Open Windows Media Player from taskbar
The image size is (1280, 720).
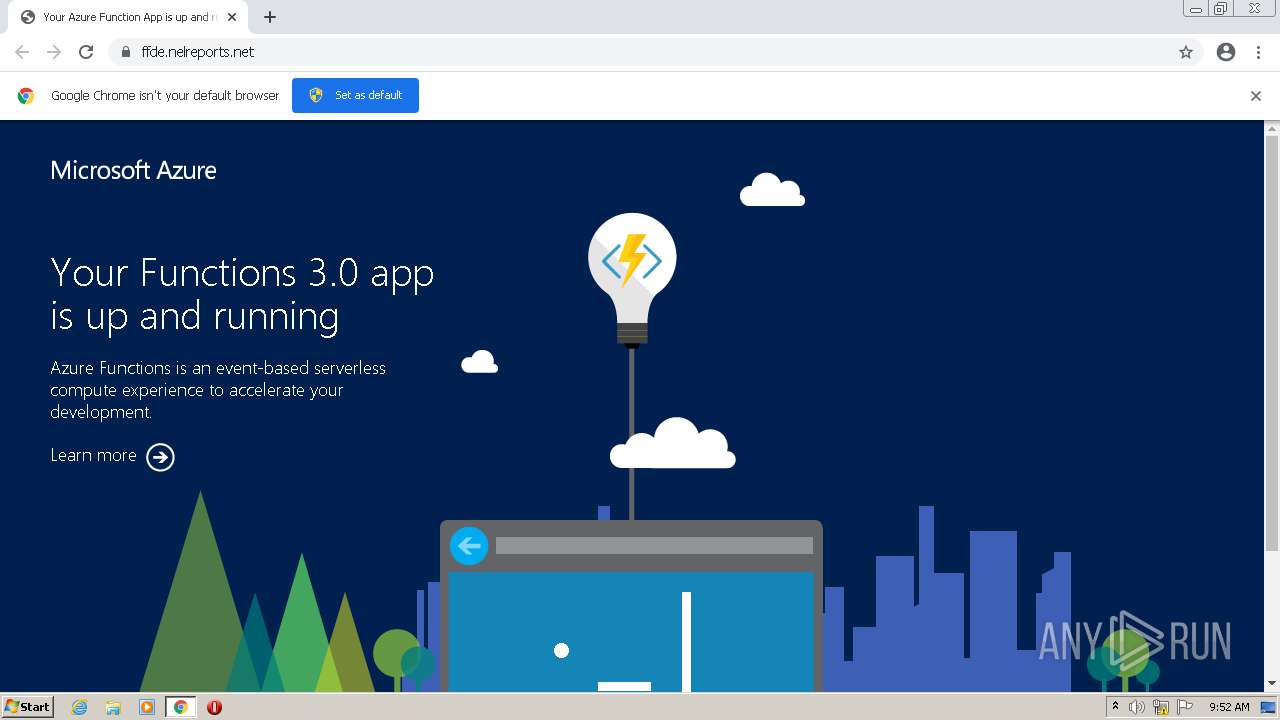[x=147, y=707]
